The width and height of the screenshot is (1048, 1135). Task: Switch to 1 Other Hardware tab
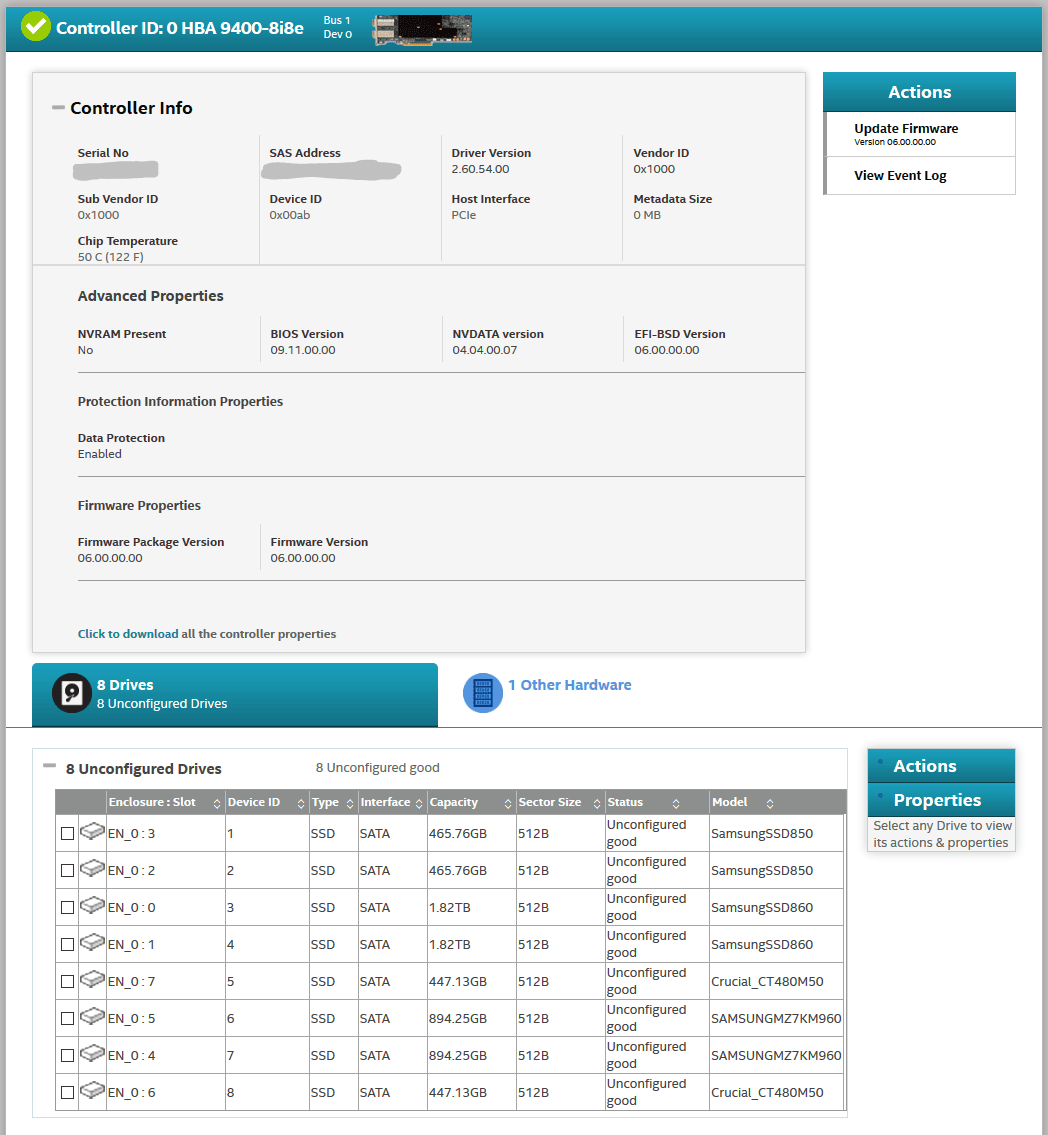tap(569, 685)
